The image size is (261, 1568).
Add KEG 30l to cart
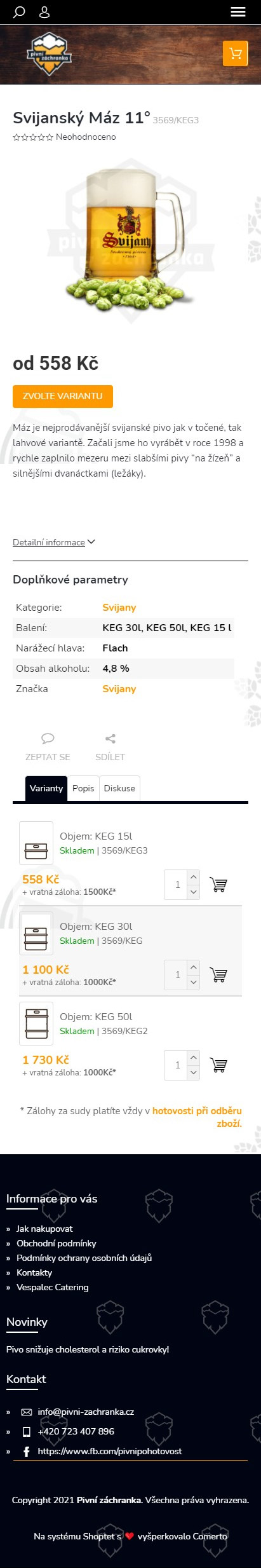[218, 975]
